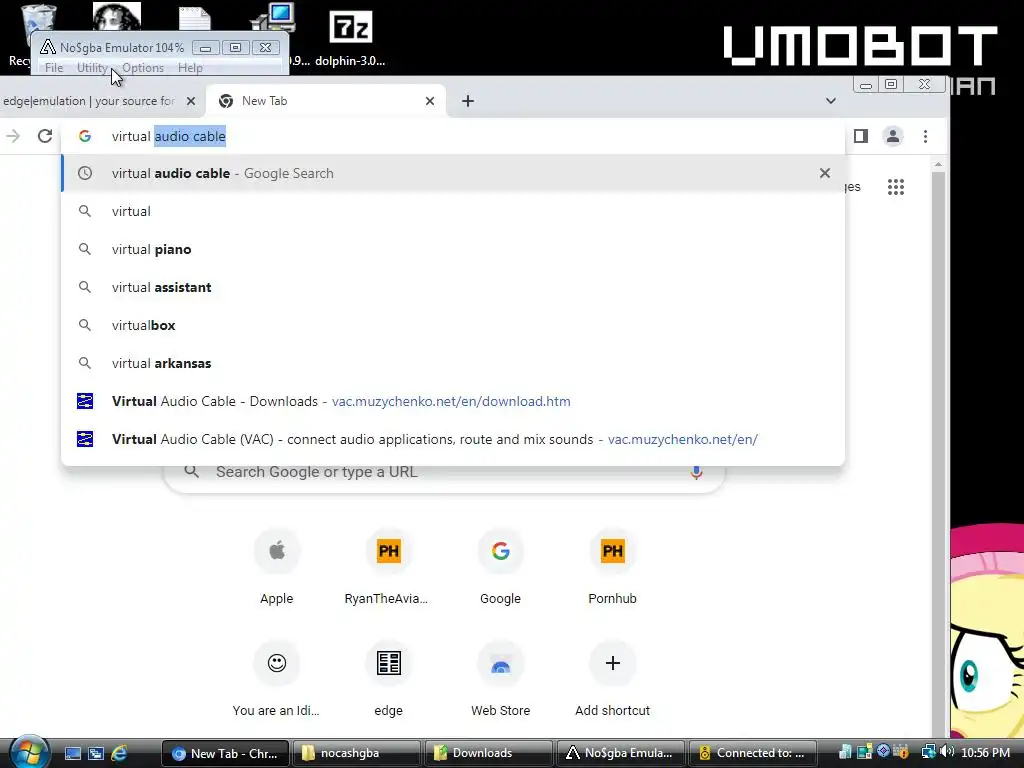Viewport: 1024px width, 768px height.
Task: Switch to 'Connected to:' taskbar button
Action: [x=753, y=753]
